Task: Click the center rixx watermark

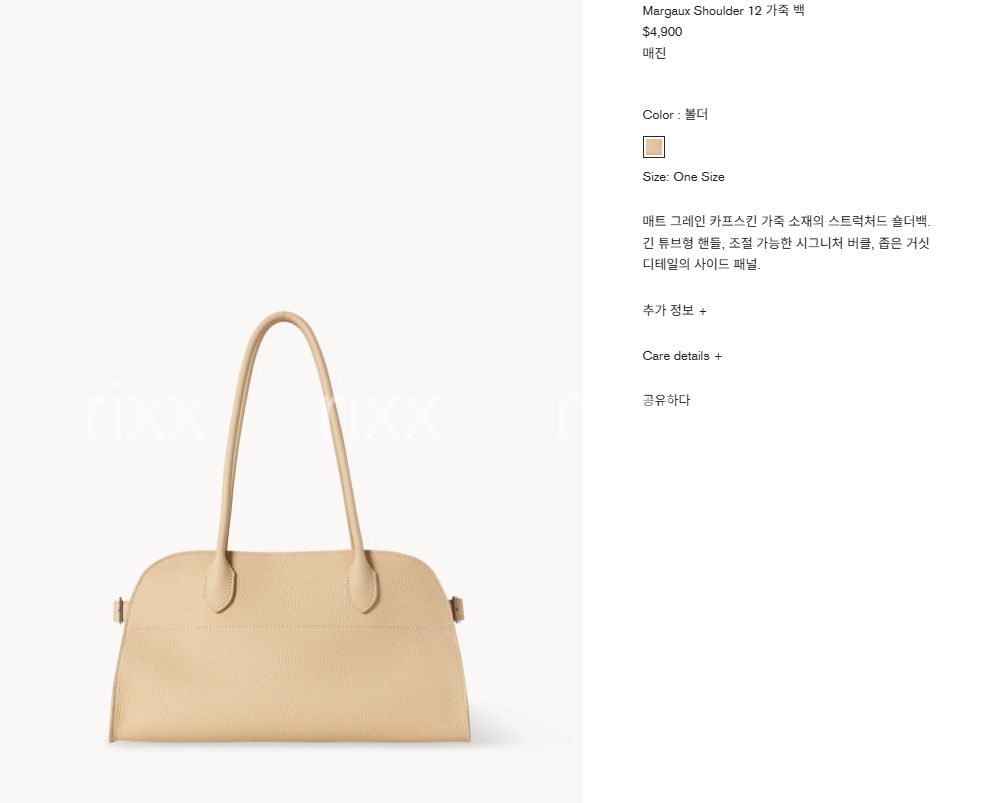Action: click(380, 410)
